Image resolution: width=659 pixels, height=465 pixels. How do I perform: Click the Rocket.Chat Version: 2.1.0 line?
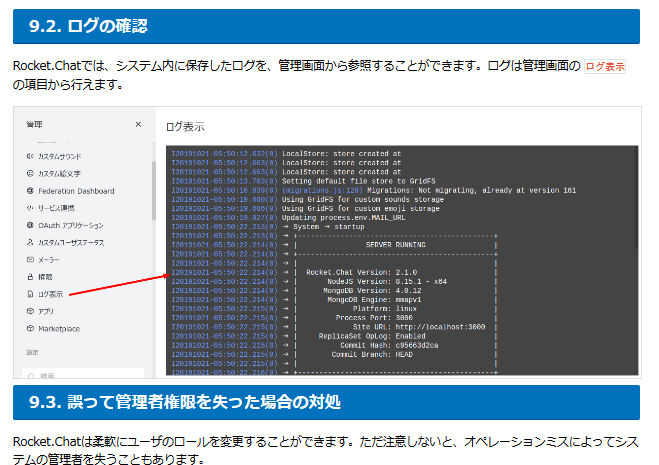tap(361, 272)
